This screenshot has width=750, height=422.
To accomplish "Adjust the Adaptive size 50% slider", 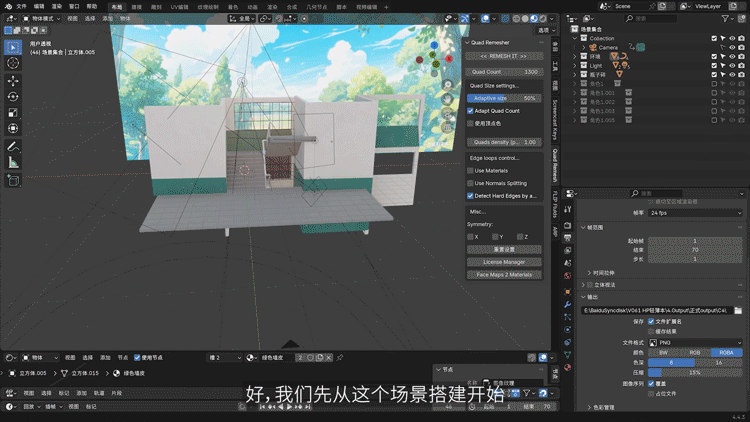I will (x=504, y=98).
